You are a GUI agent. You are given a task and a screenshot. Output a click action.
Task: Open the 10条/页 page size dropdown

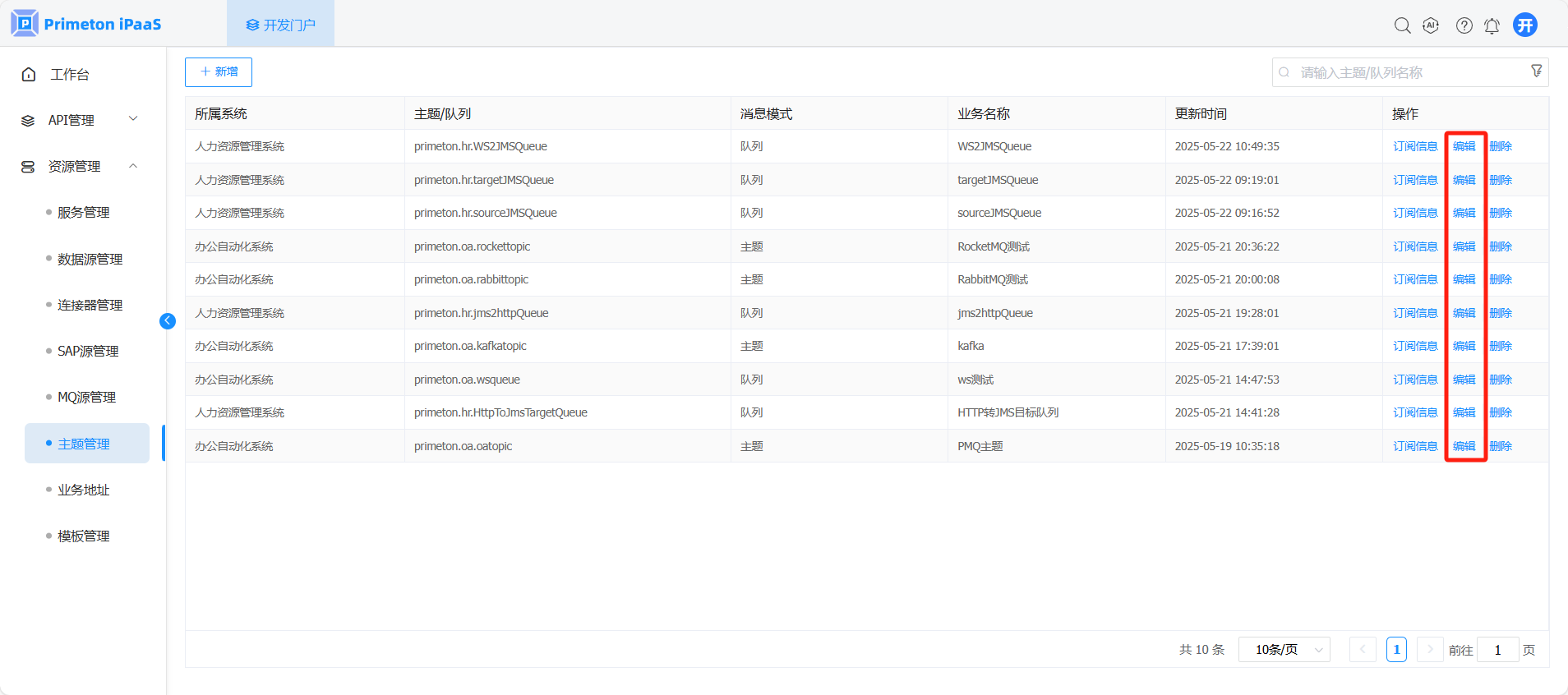(x=1284, y=650)
